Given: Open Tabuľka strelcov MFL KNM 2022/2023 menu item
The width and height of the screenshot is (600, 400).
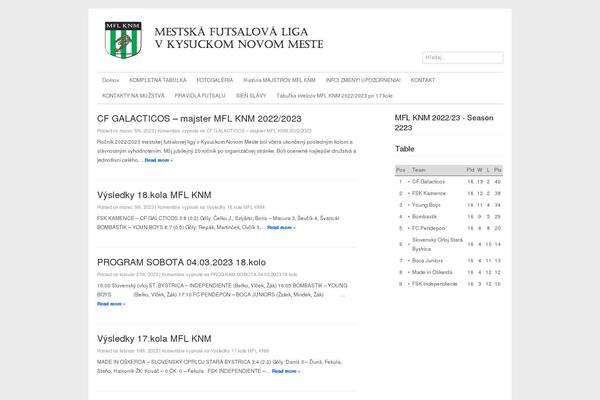Looking at the screenshot, I should tap(334, 96).
